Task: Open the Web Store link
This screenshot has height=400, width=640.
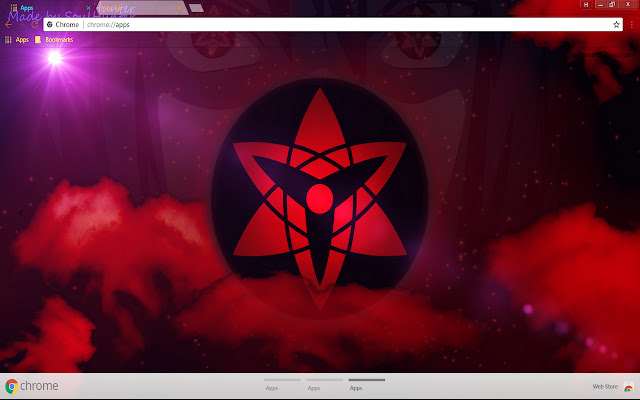Action: (x=605, y=386)
